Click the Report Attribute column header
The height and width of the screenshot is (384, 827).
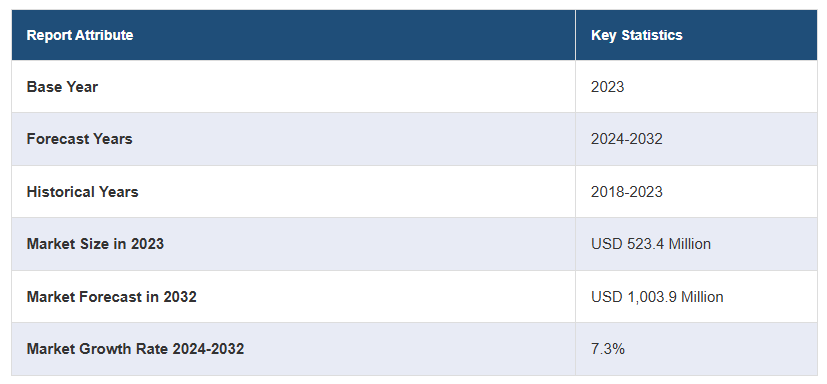[x=293, y=35]
